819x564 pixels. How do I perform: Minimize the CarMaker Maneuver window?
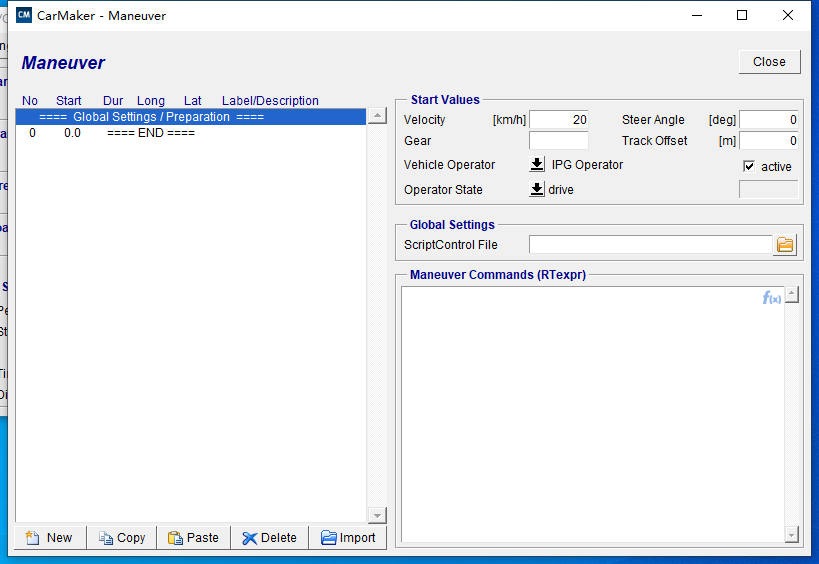click(x=697, y=15)
